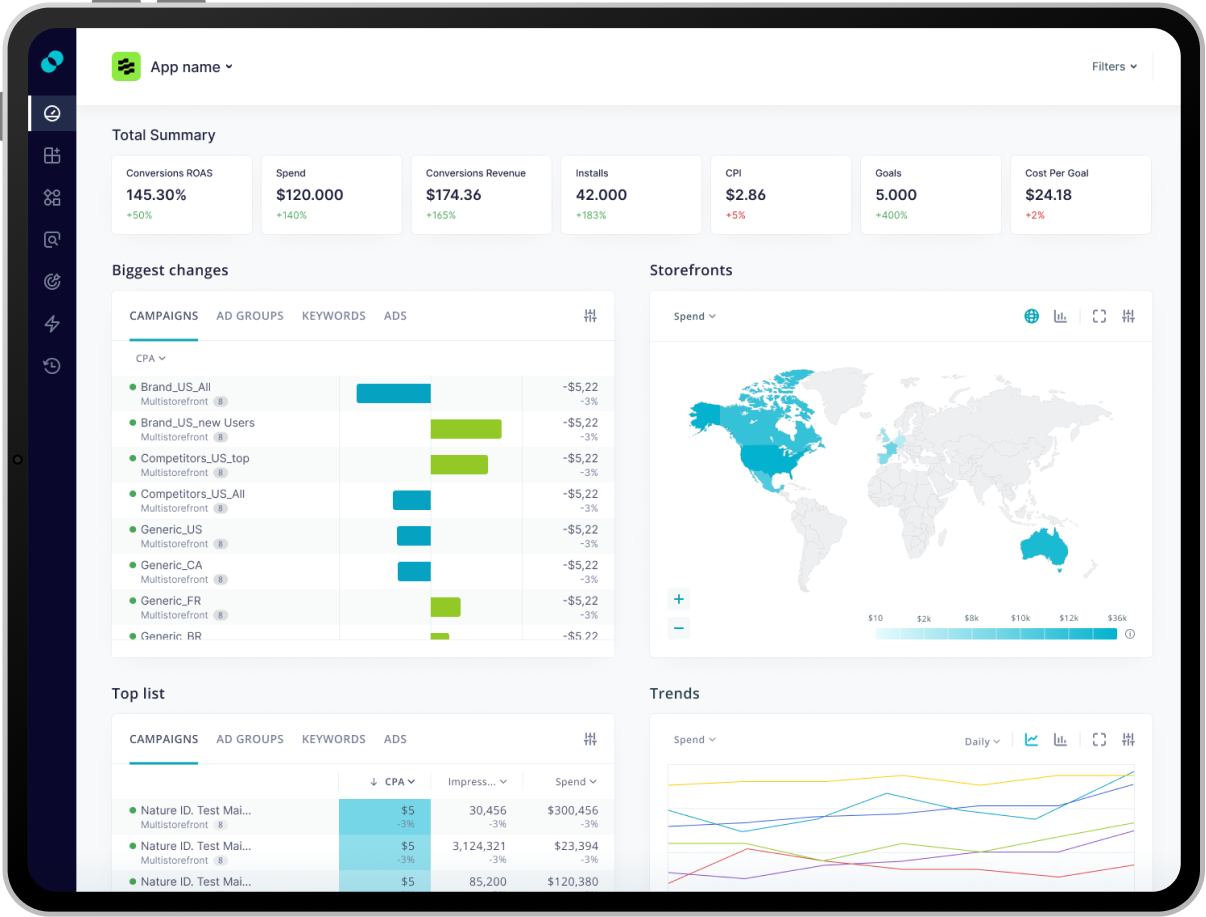Screen dimensions: 1206x917
Task: Open Biggest changes panel settings sliders icon
Action: click(x=590, y=316)
